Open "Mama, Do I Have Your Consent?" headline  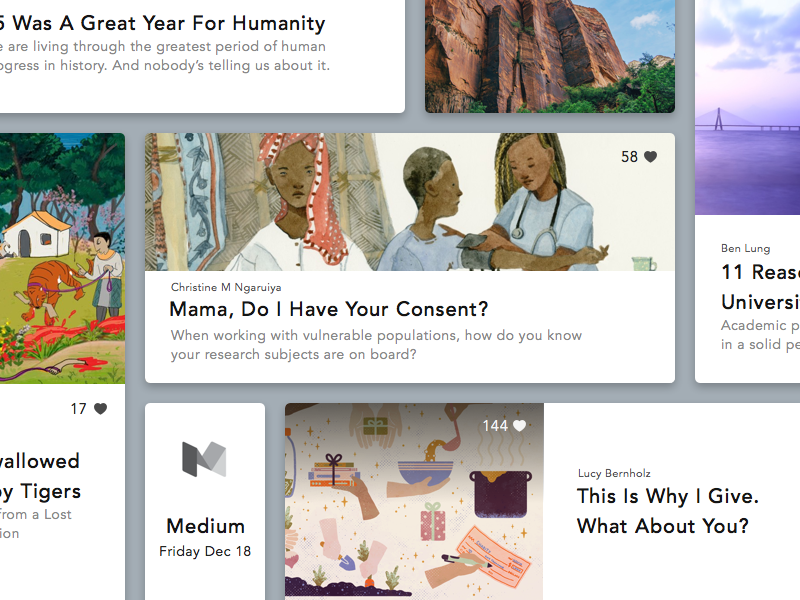tap(329, 309)
